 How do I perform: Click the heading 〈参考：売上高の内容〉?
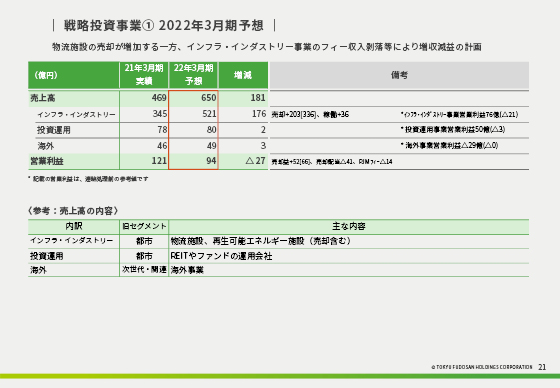(x=73, y=211)
